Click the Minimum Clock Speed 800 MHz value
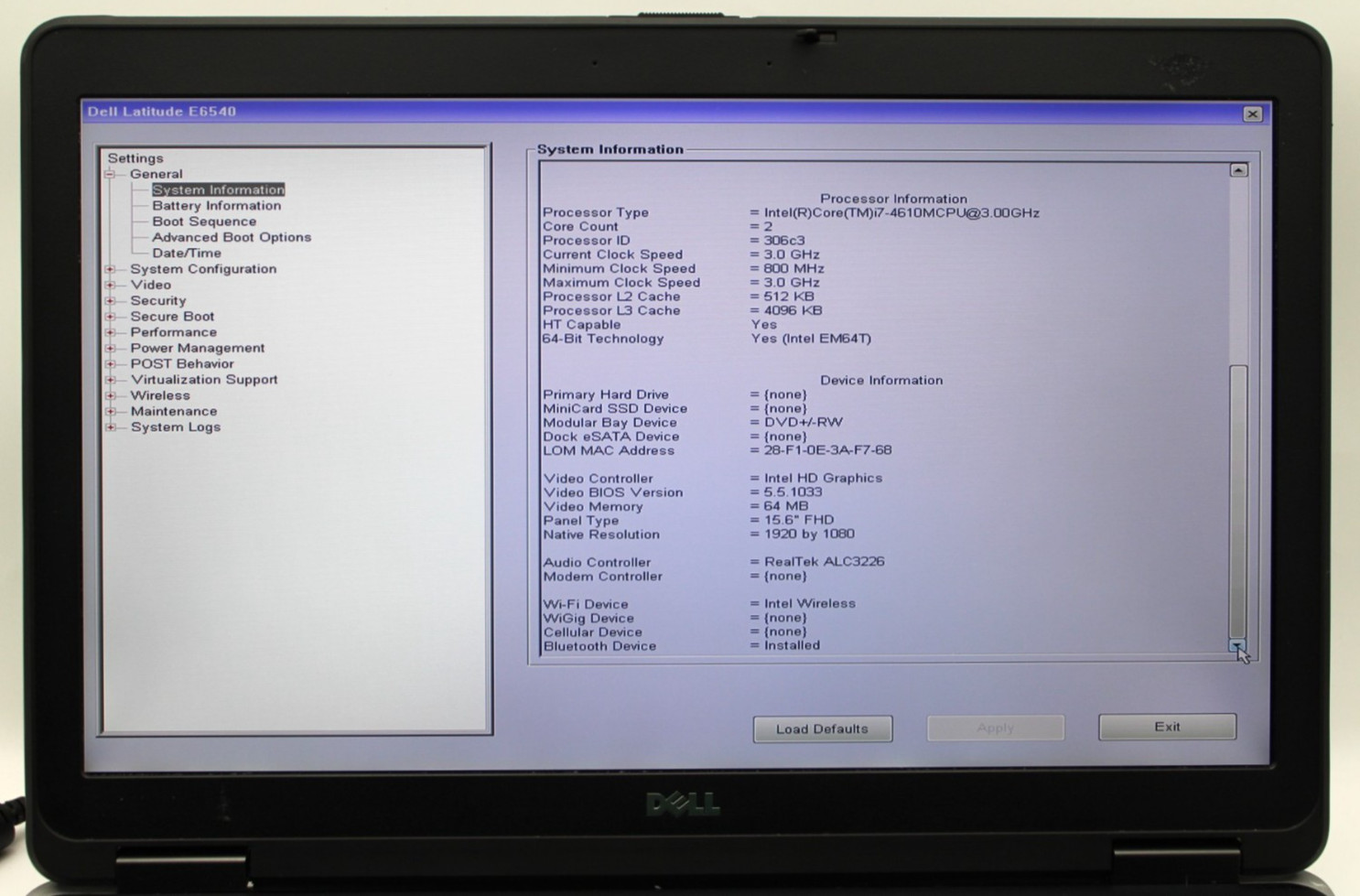 [x=793, y=269]
